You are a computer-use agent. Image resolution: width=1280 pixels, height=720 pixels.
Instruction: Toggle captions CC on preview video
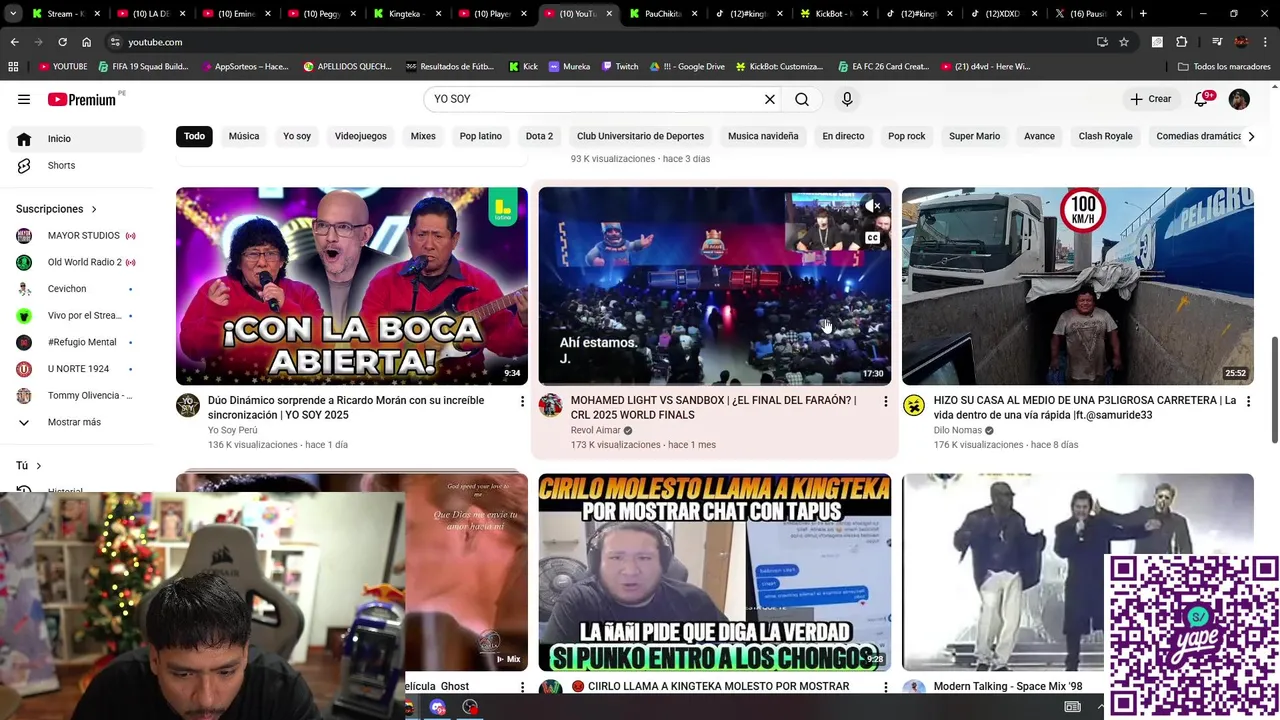pos(873,238)
